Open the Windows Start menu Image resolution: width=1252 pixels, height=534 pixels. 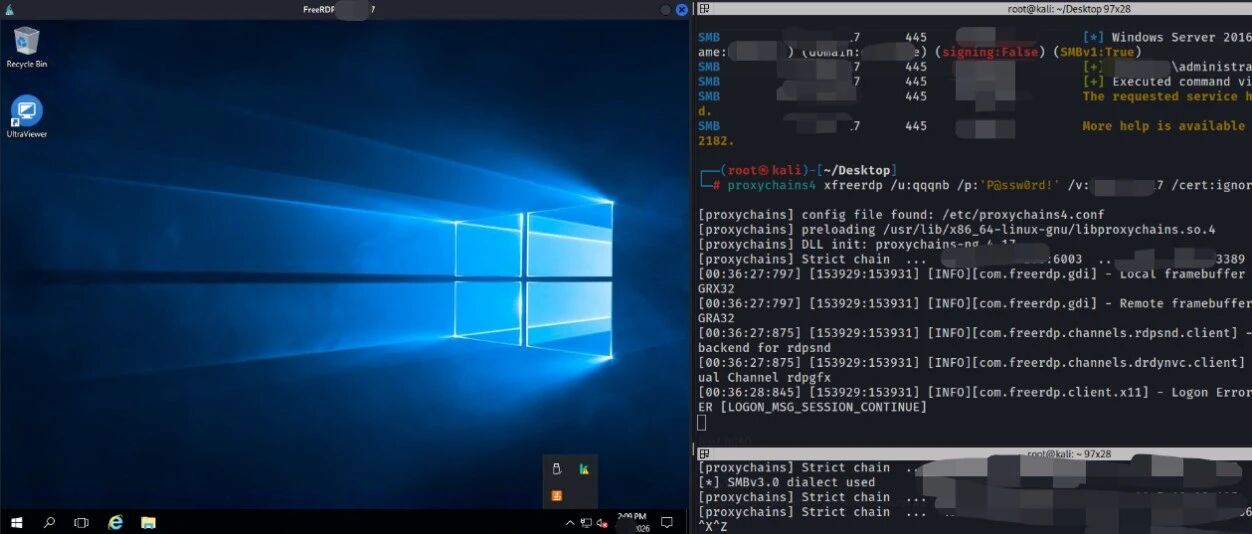tap(16, 522)
